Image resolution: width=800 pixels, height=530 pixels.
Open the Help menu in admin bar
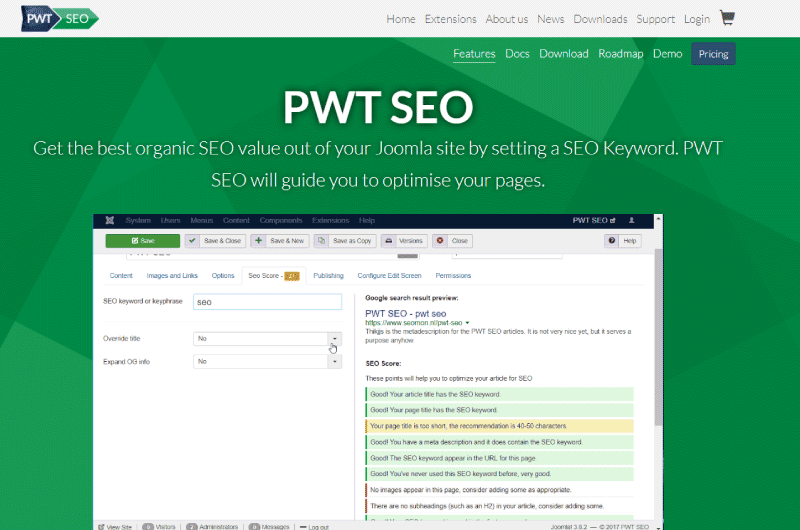[367, 220]
